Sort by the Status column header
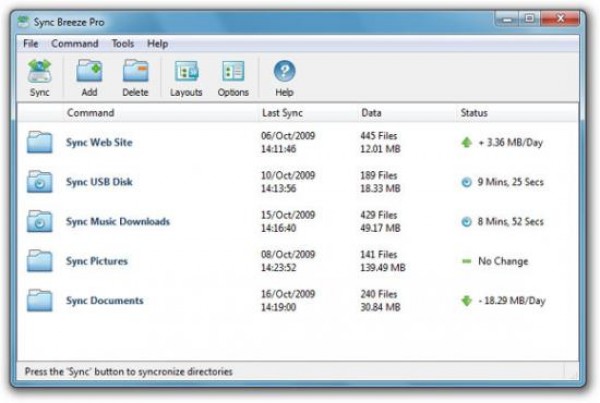600x403 pixels. coord(473,113)
